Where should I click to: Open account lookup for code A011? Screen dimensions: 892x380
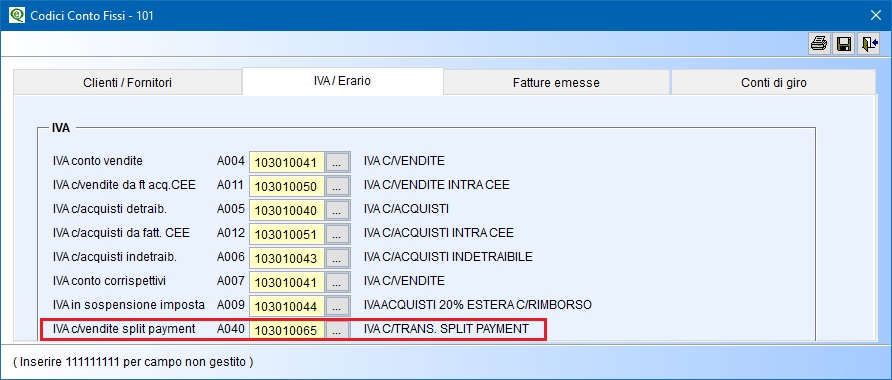pos(337,187)
